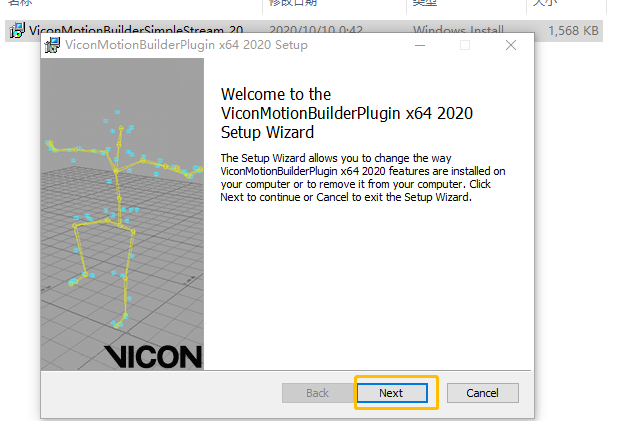Select the ViconMotionBuilderSimpleStream file name
This screenshot has height=421, width=617.
[x=136, y=30]
